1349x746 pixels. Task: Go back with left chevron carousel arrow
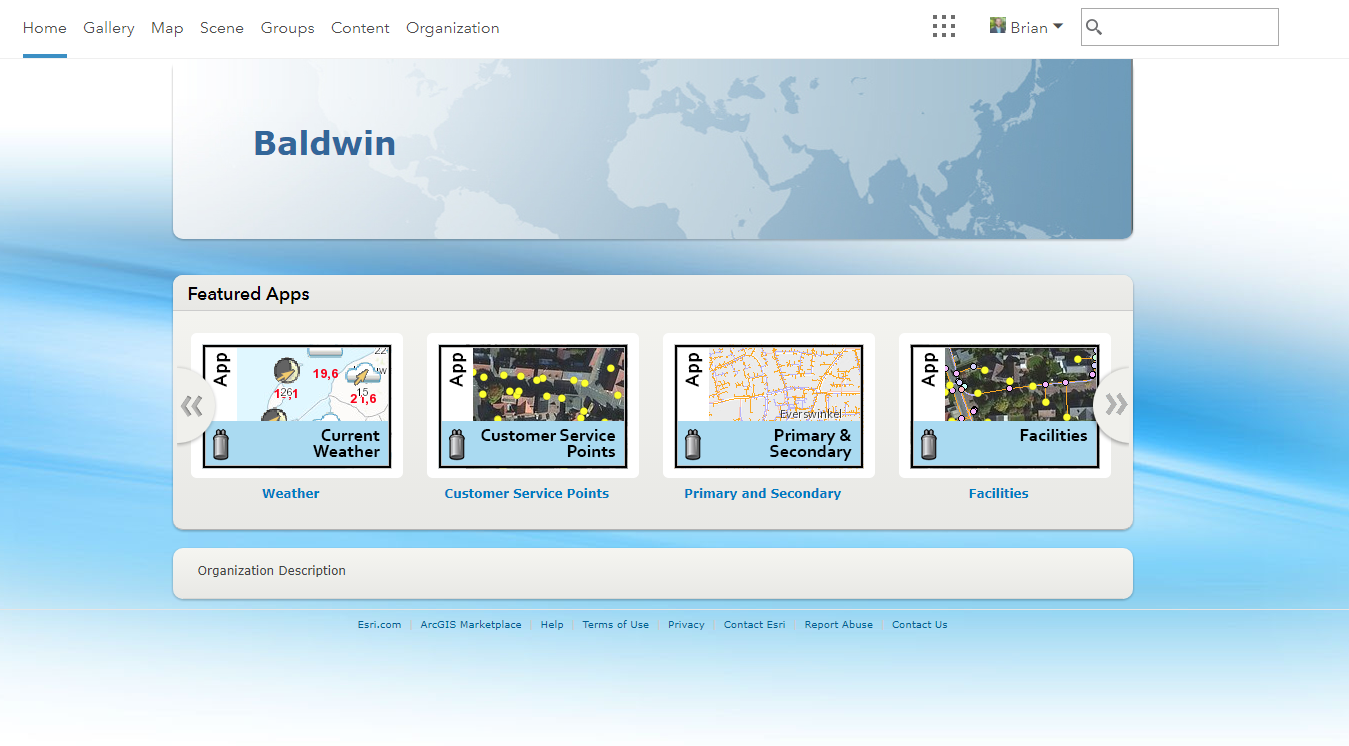point(191,405)
